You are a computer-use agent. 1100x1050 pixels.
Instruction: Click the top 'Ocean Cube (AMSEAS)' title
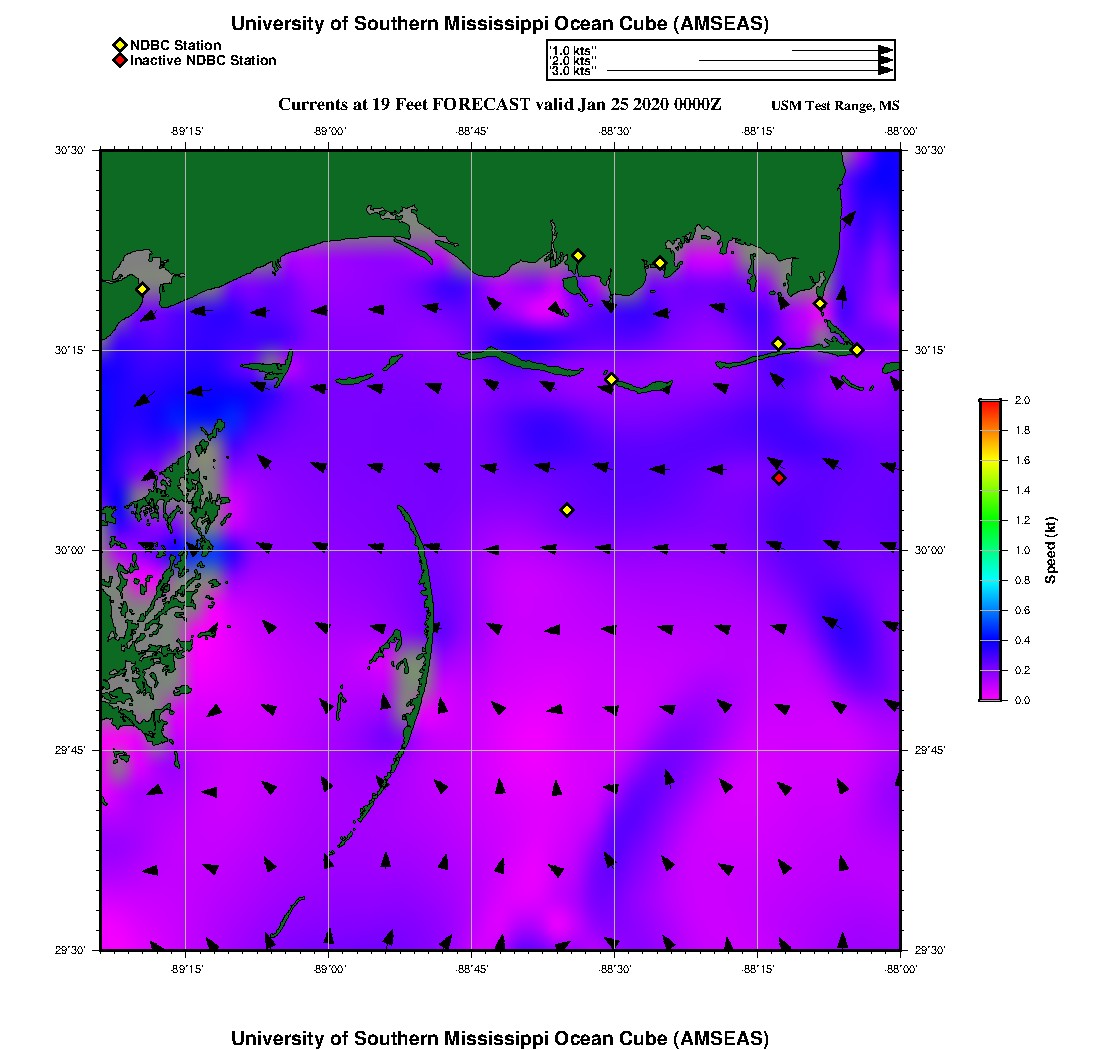(500, 23)
